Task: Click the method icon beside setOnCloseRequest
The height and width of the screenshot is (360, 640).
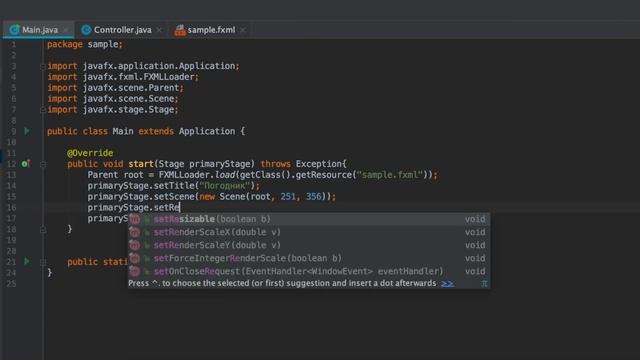Action: pos(135,271)
